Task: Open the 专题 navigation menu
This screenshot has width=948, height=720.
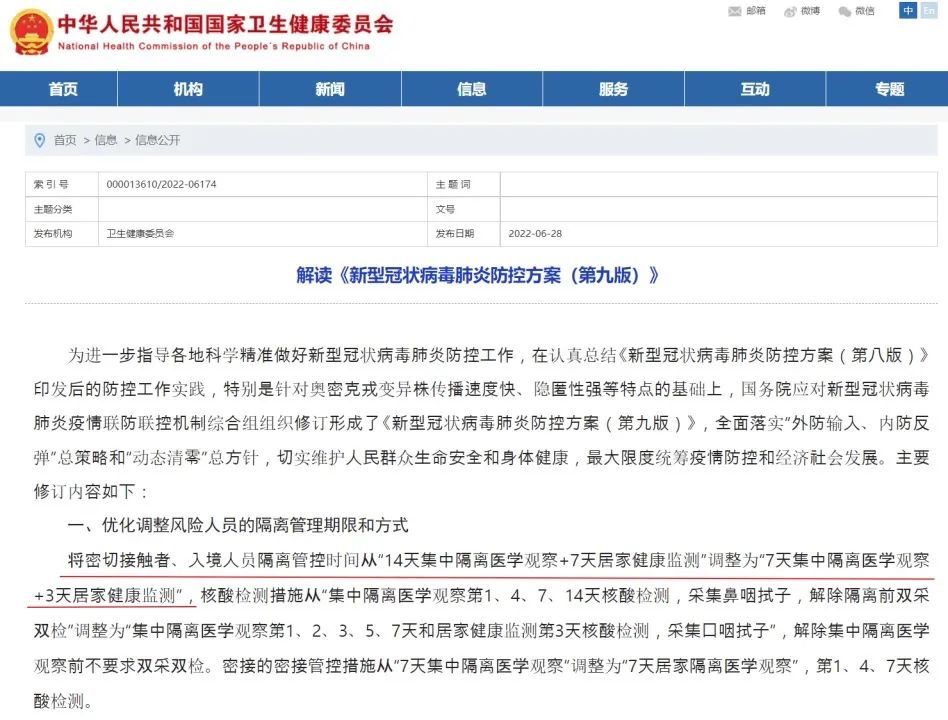Action: (889, 89)
